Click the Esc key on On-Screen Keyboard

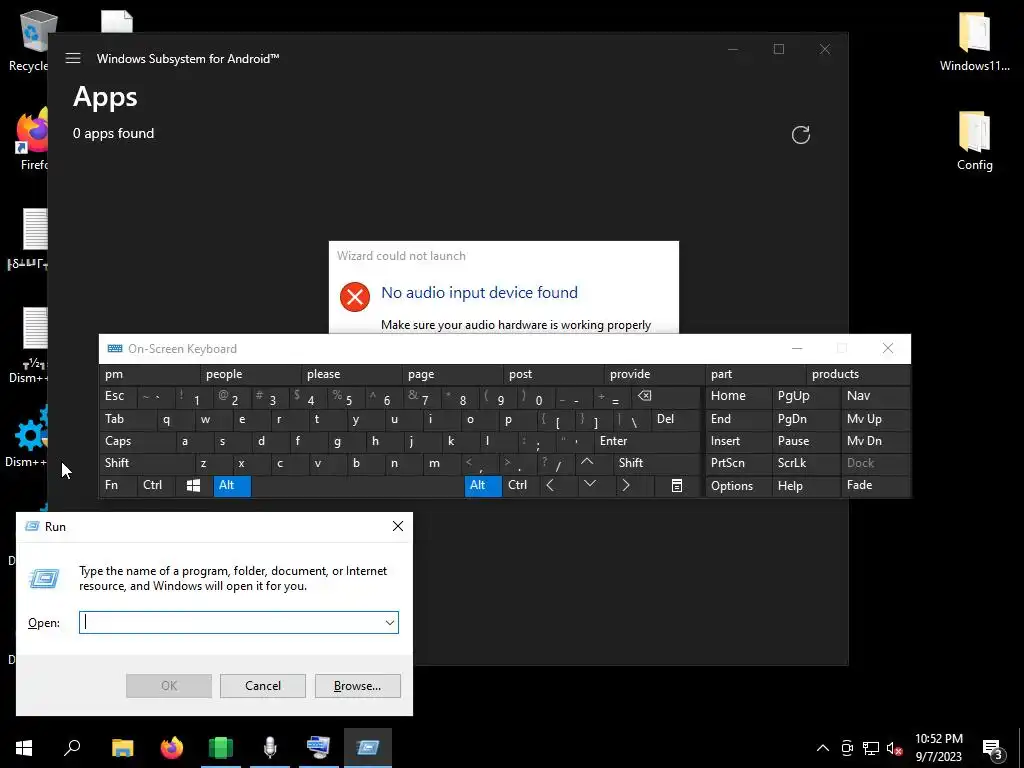(118, 396)
